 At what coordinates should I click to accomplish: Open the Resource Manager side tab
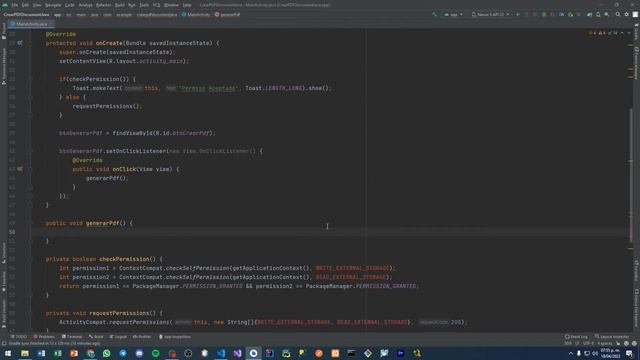(4, 66)
